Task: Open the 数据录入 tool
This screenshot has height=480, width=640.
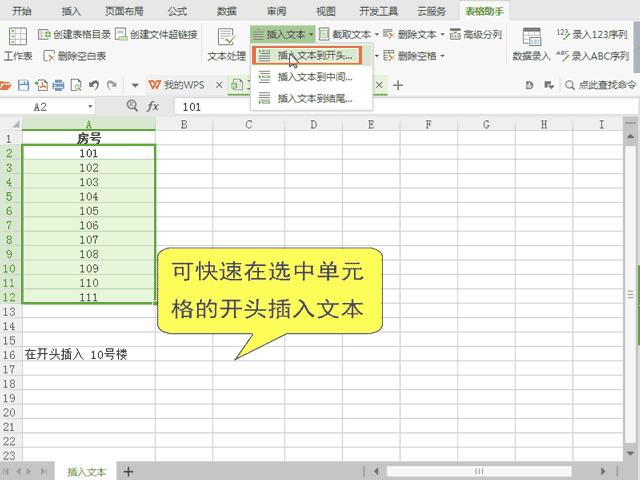Action: click(x=531, y=44)
